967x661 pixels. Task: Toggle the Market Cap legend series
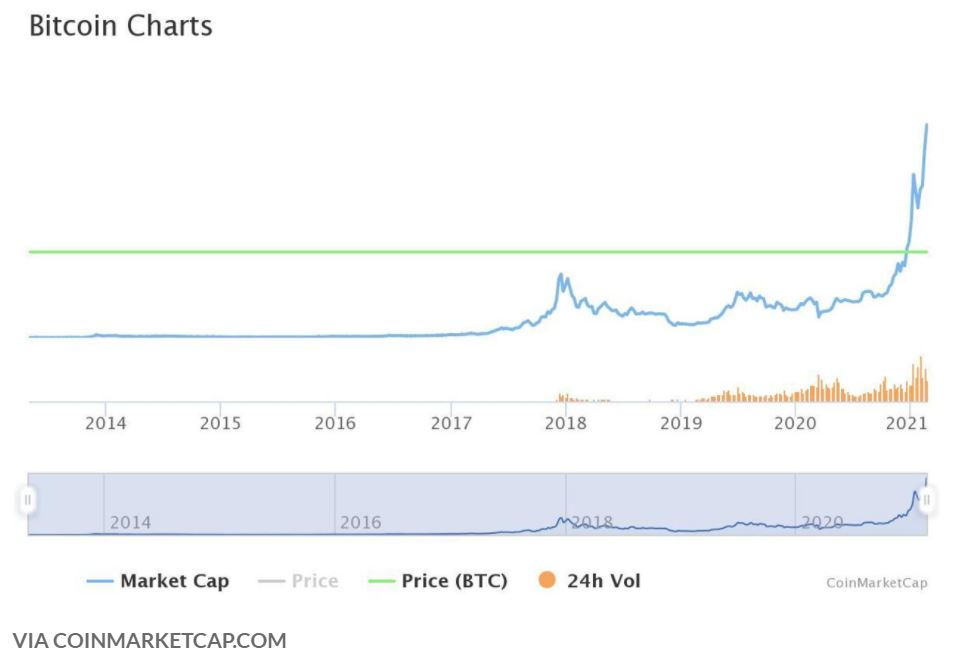pyautogui.click(x=174, y=581)
